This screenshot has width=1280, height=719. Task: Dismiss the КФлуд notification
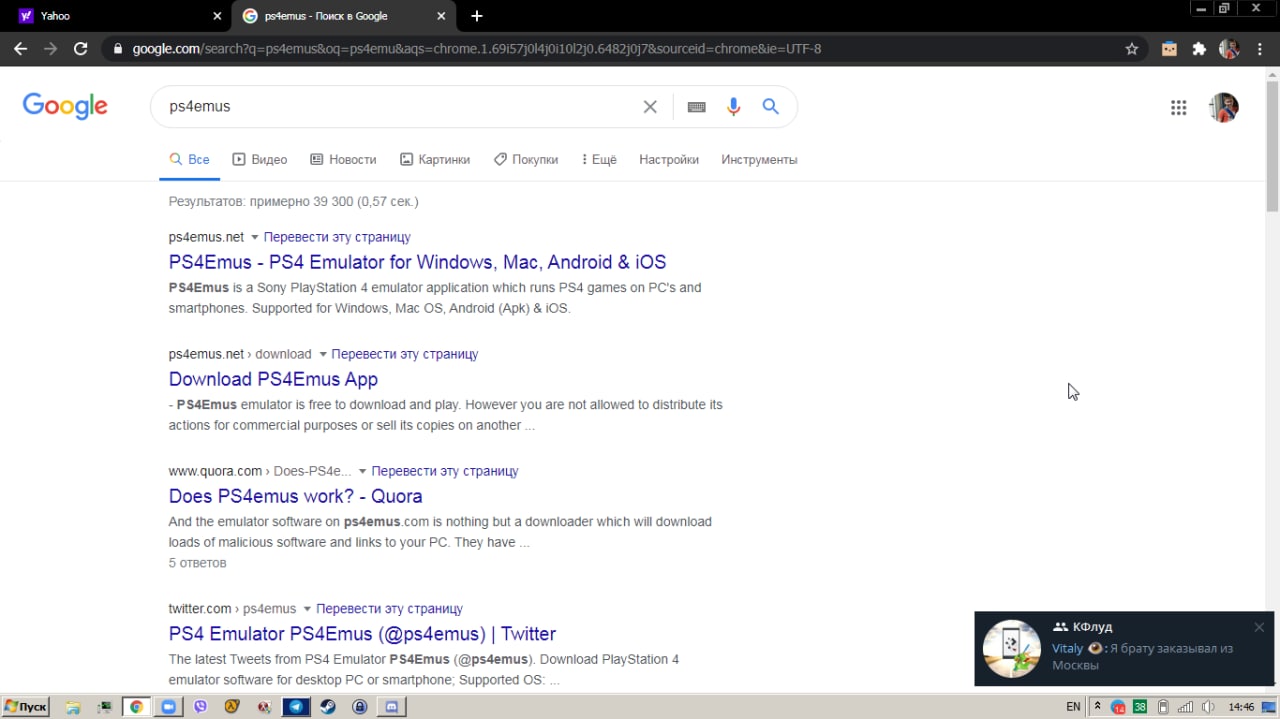(1259, 627)
